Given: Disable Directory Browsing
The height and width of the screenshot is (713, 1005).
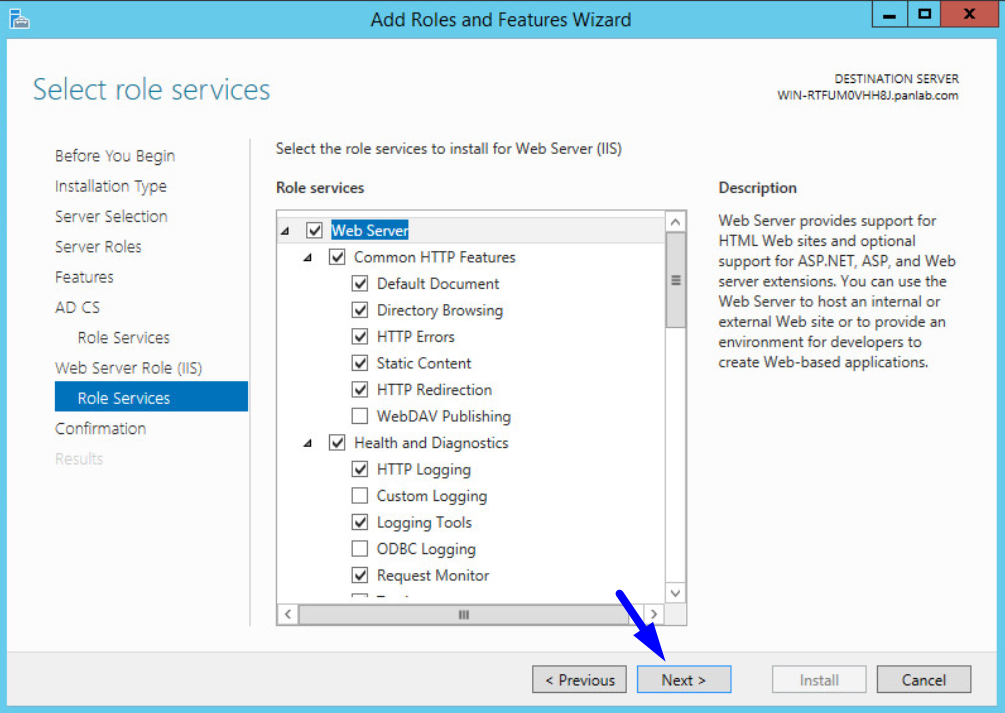Looking at the screenshot, I should 360,309.
